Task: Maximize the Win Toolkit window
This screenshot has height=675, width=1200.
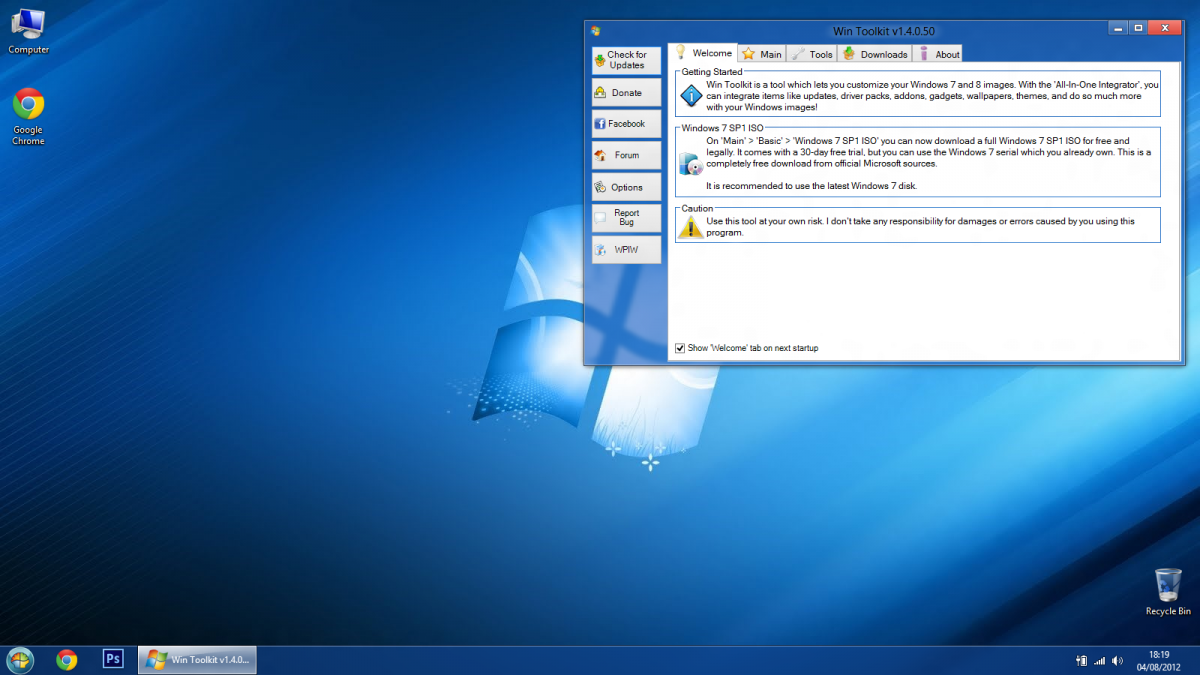Action: (x=1138, y=29)
